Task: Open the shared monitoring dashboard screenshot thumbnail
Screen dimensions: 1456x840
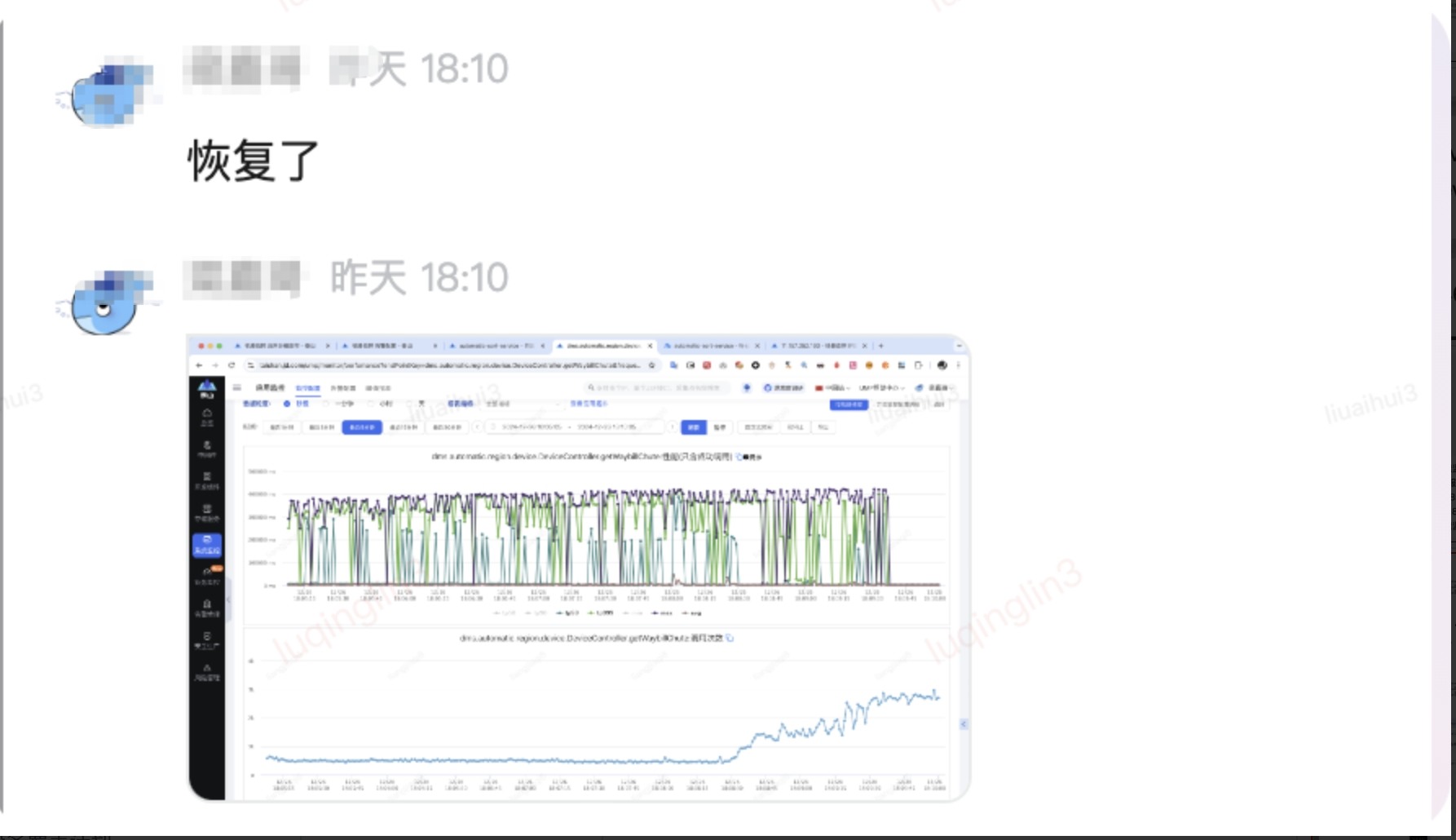Action: [x=579, y=568]
